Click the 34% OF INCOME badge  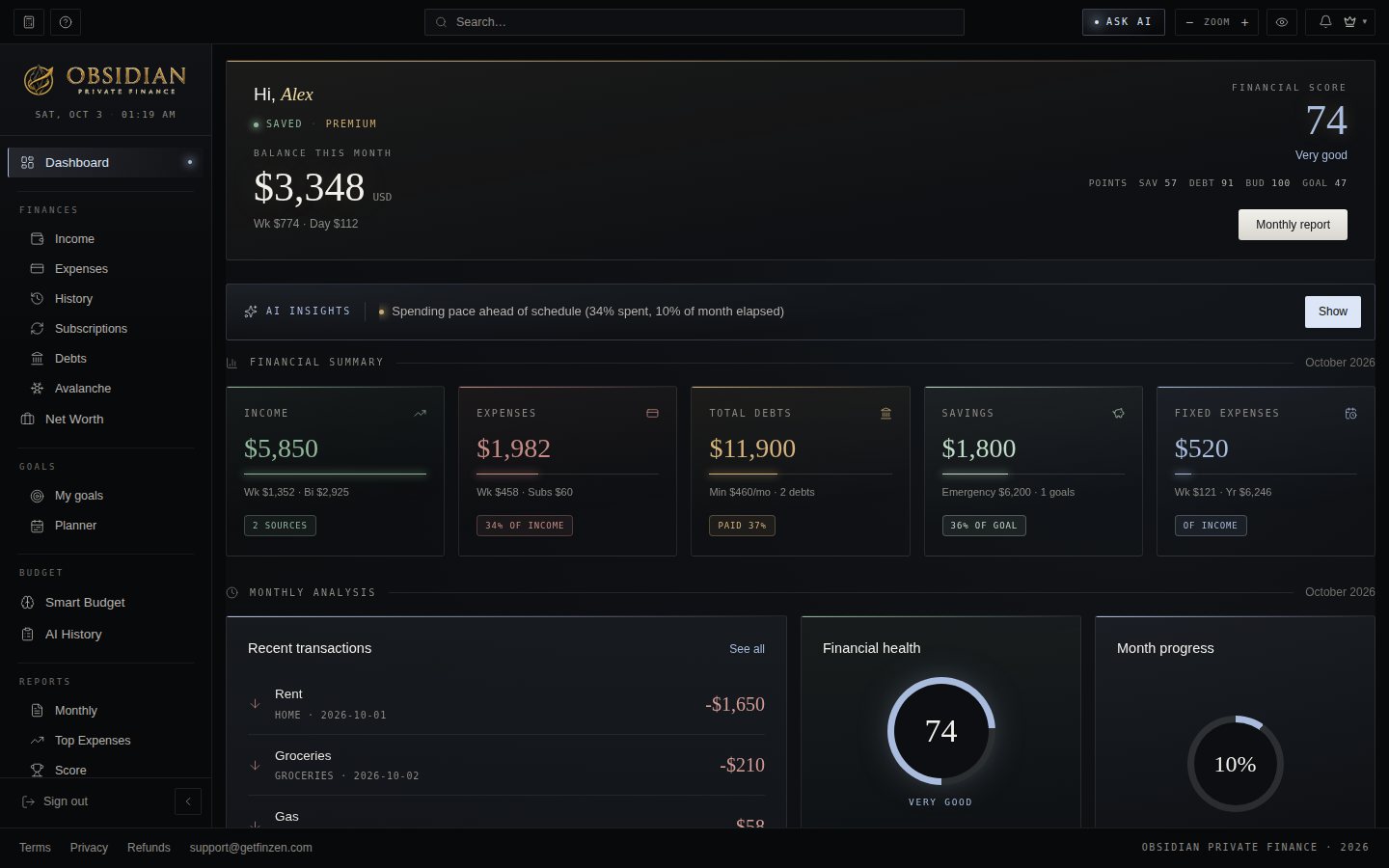(x=525, y=526)
